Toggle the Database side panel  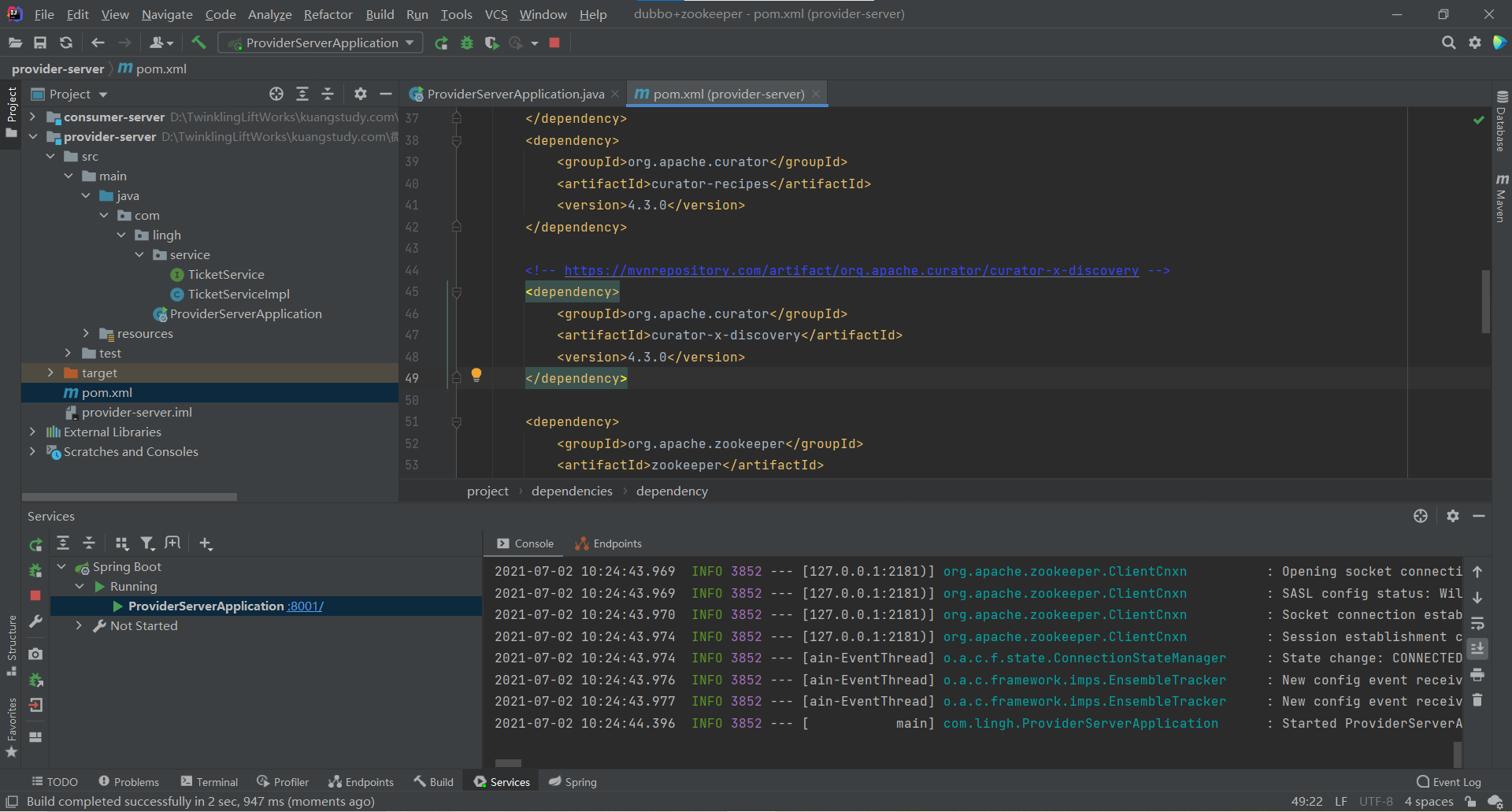[x=1502, y=121]
